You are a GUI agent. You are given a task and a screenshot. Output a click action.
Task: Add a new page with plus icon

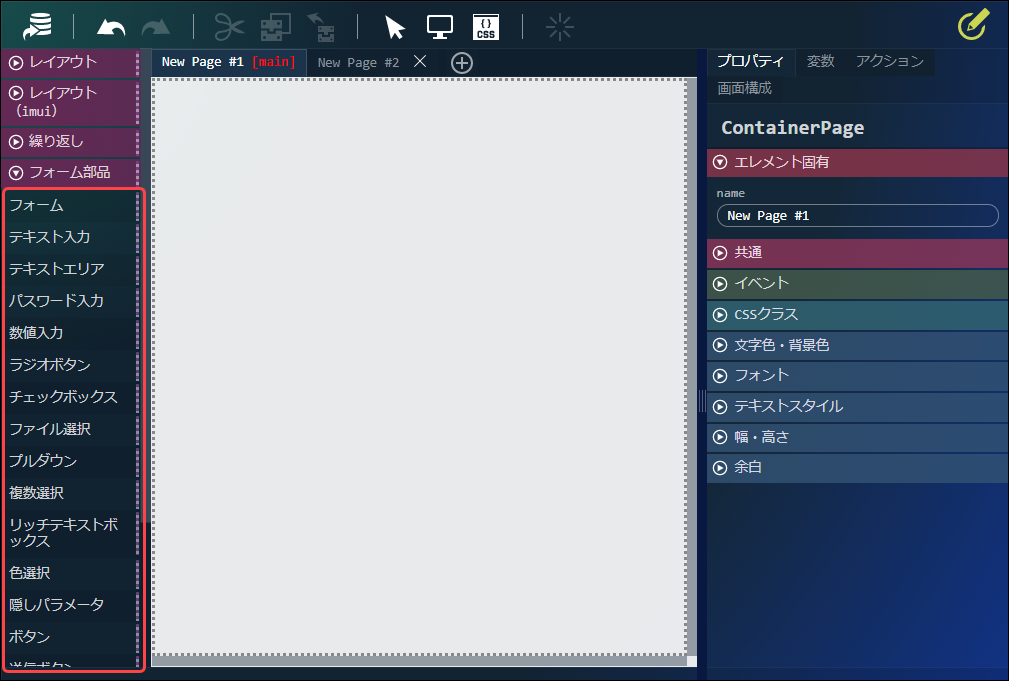click(462, 63)
